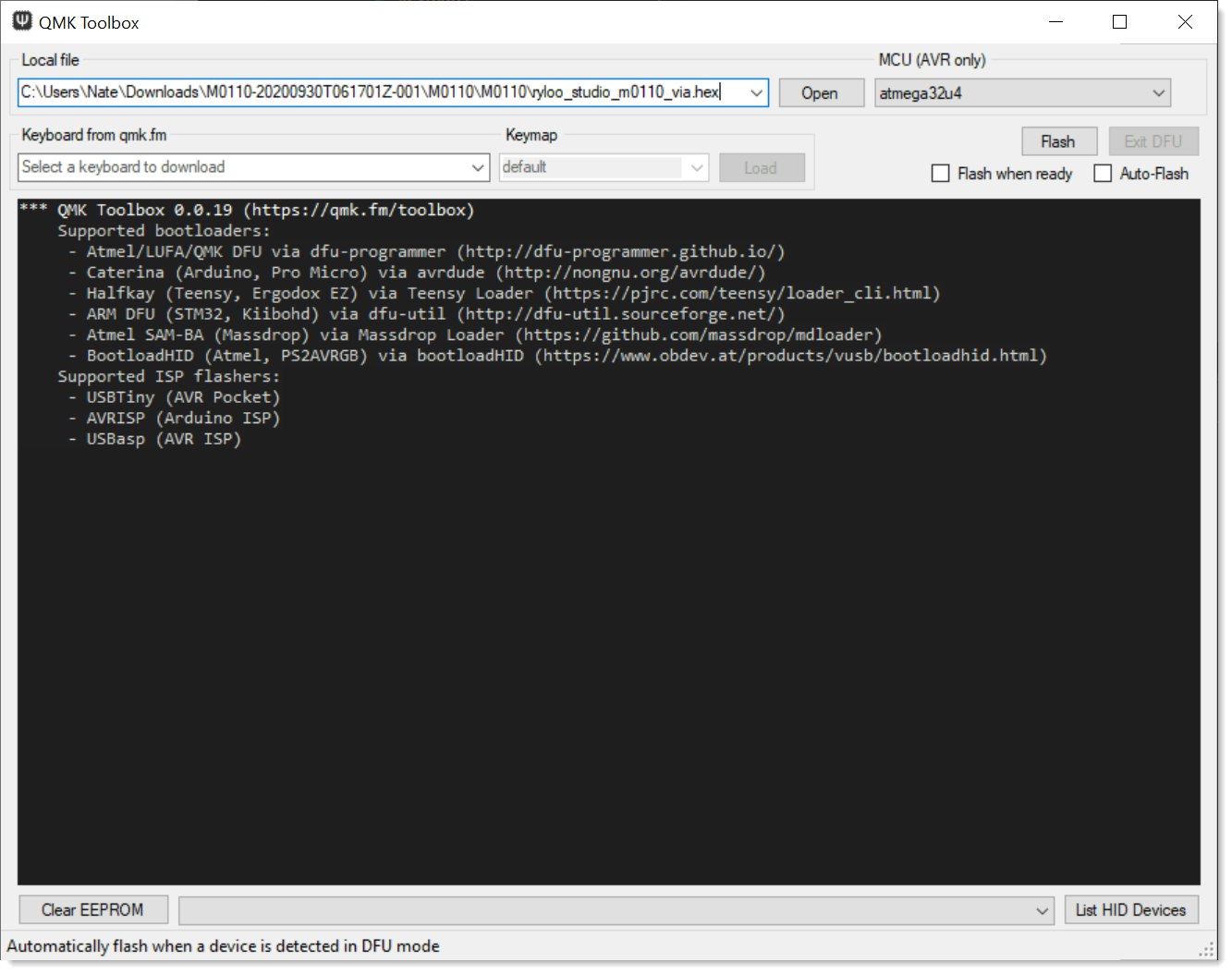The image size is (1232, 974).
Task: Open the HID devices dropdown at bottom
Action: tap(1042, 911)
